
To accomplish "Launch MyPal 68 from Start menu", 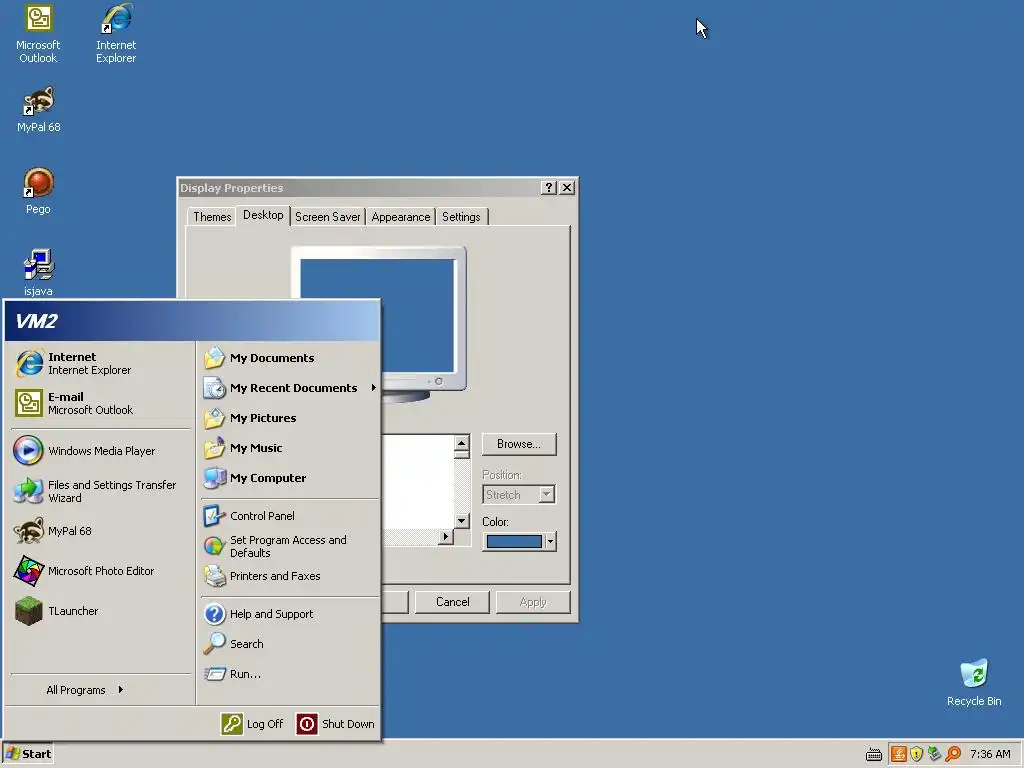I will point(101,531).
